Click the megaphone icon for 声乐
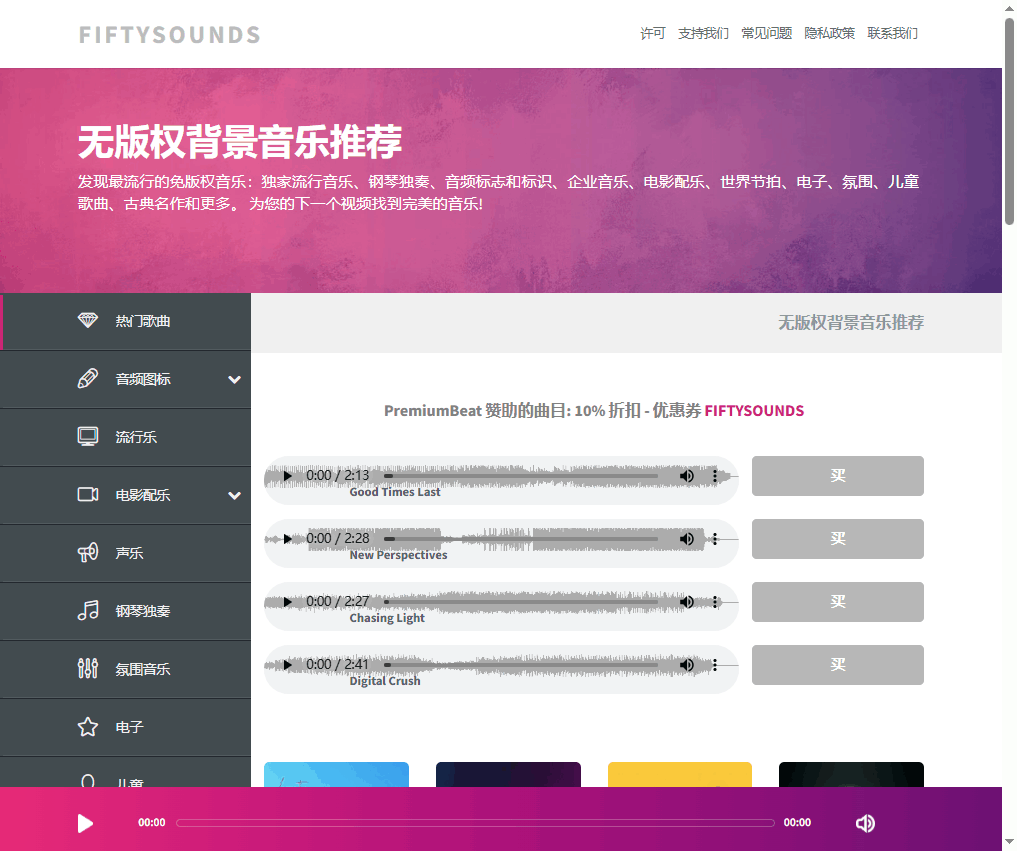 coord(88,553)
